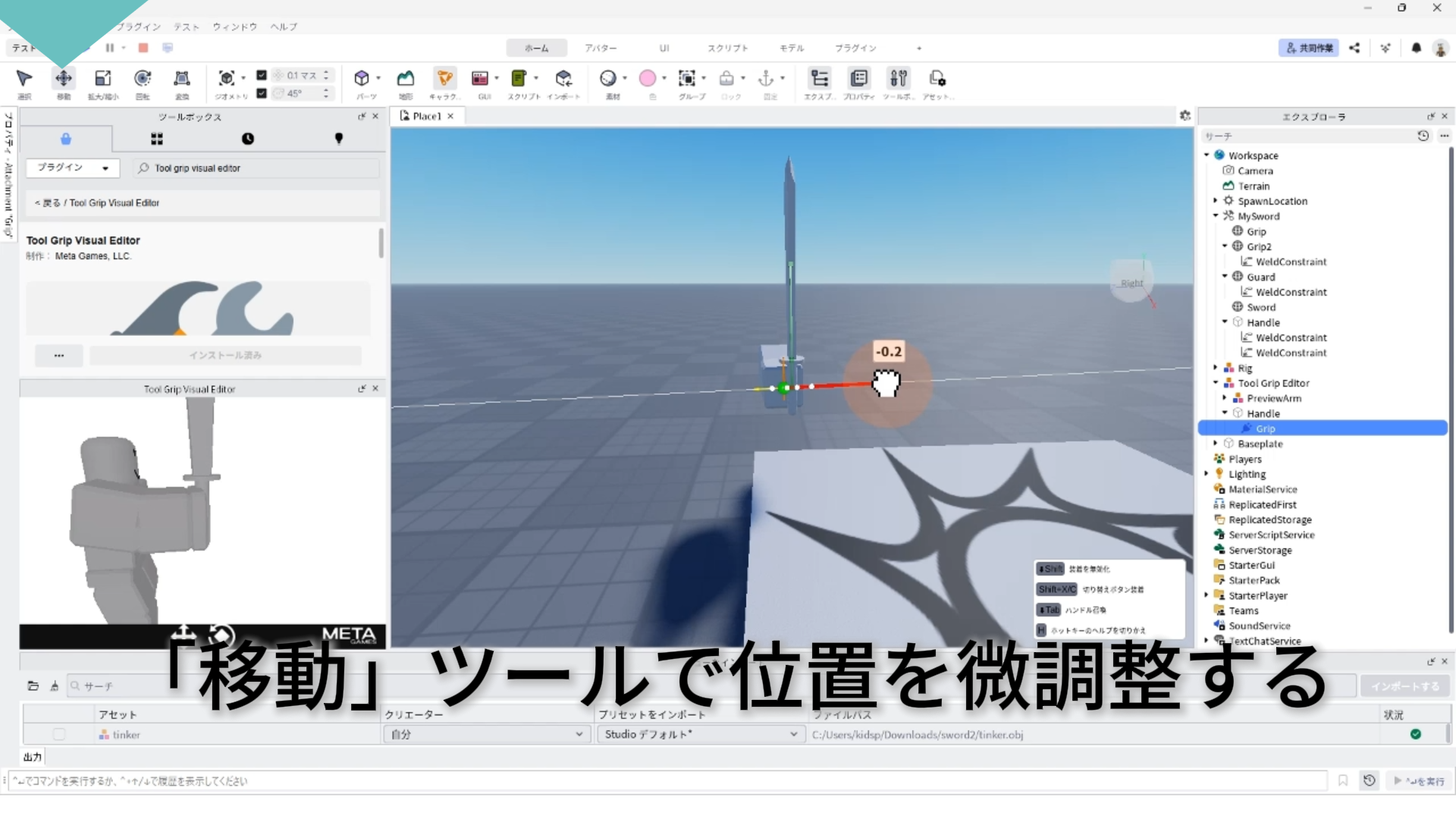Open the Studio デフォルト preset dropdown

click(700, 734)
